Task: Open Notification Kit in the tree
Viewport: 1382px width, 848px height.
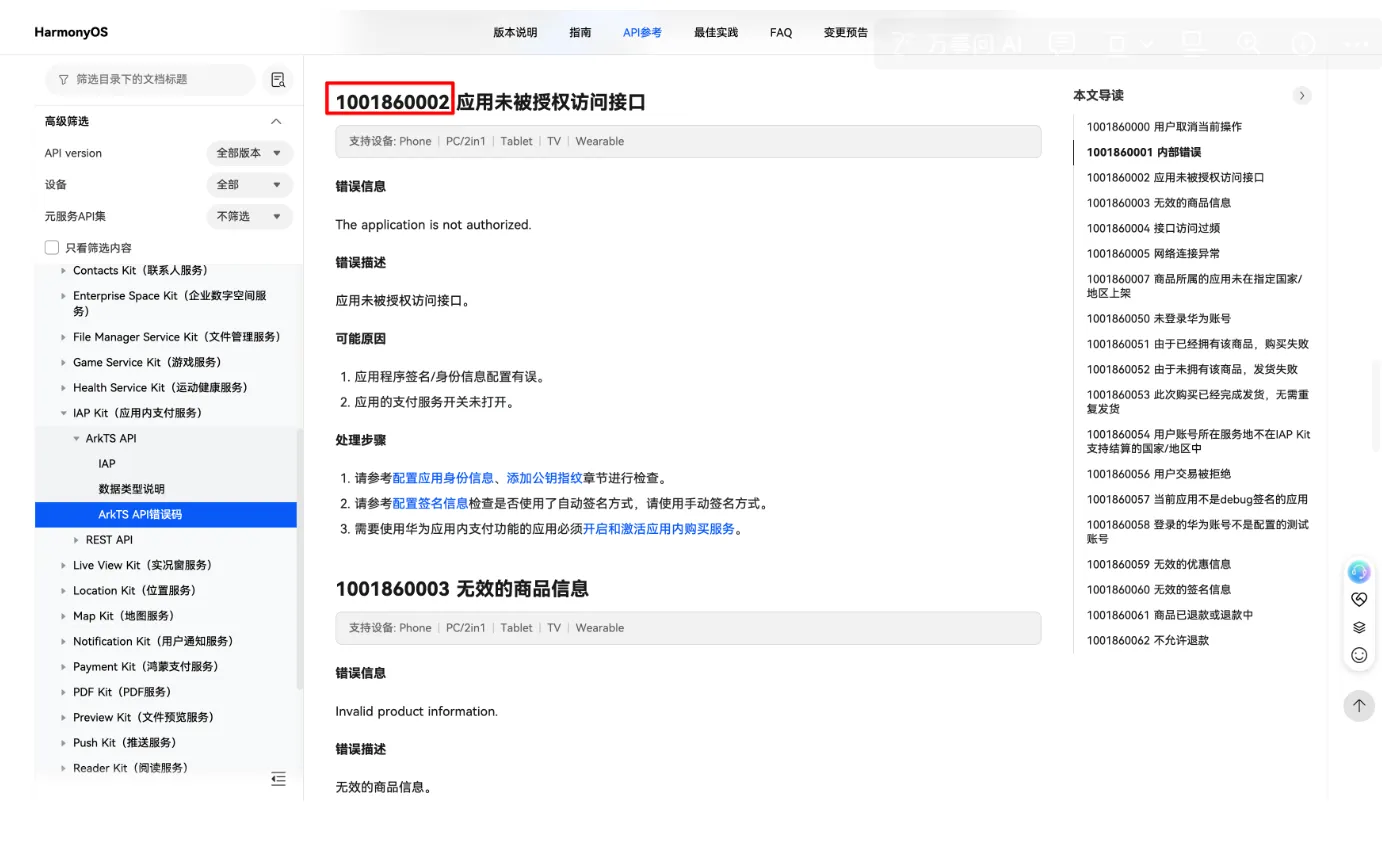Action: tap(153, 642)
